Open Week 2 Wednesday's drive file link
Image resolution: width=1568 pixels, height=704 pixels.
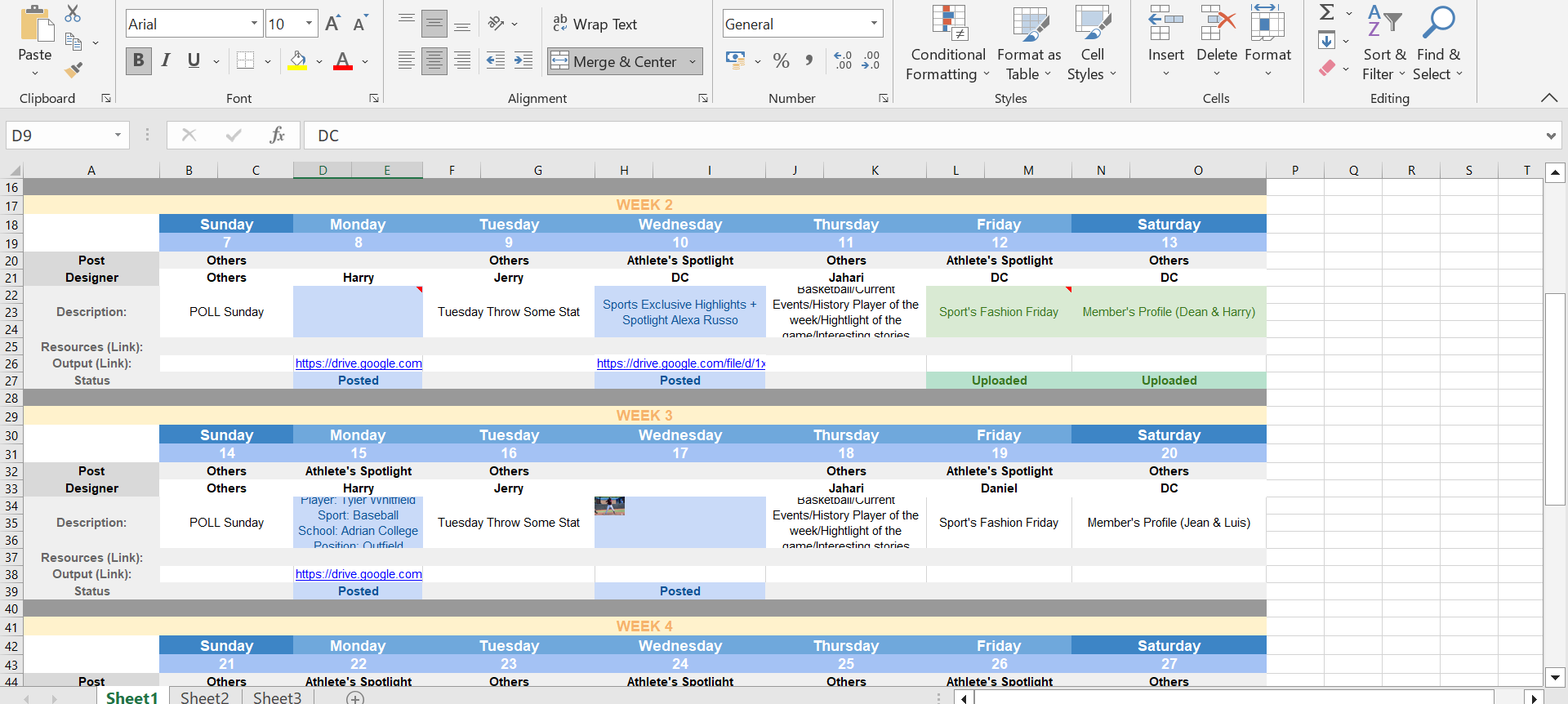[681, 363]
